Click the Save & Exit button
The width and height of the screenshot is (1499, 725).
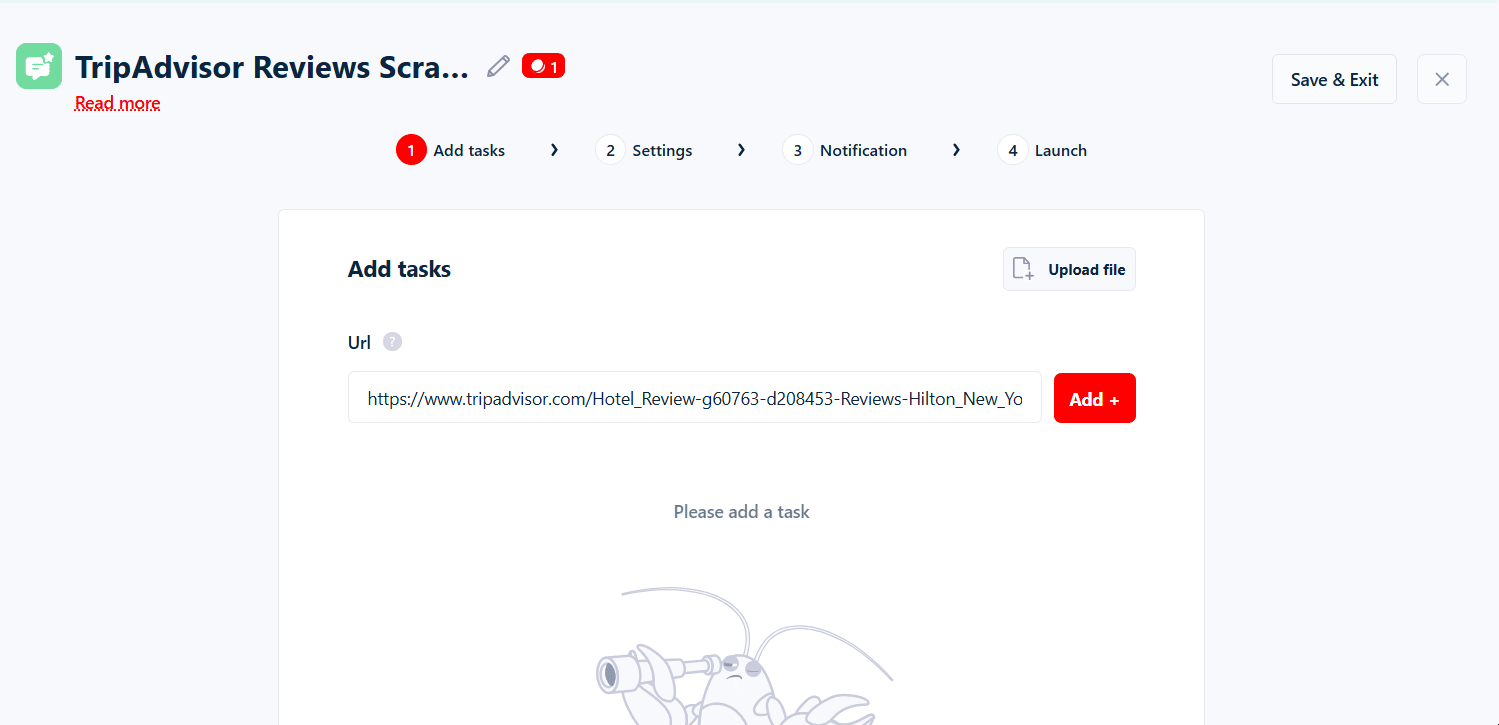(1334, 78)
